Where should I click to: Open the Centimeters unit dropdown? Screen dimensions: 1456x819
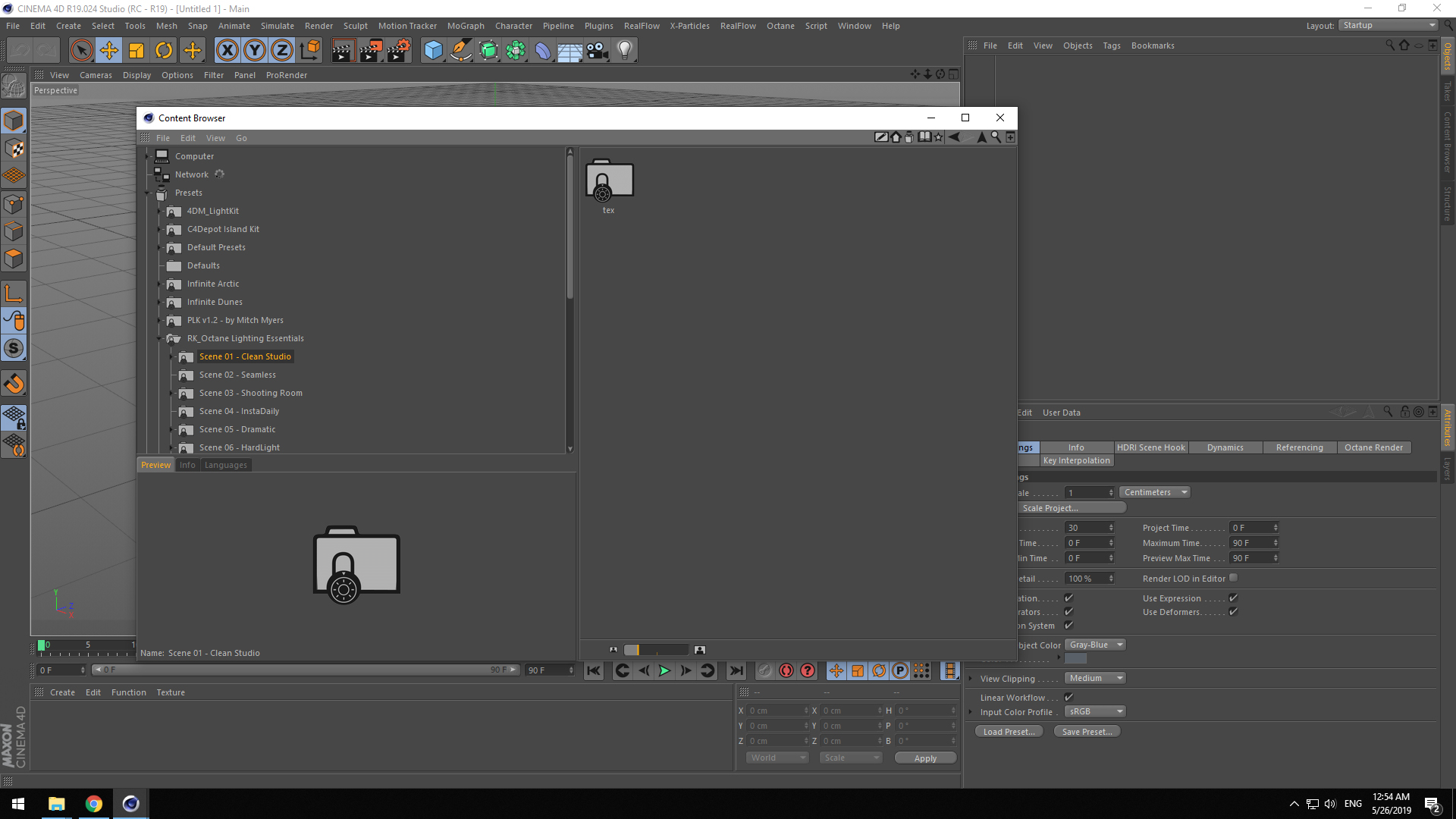click(1155, 492)
